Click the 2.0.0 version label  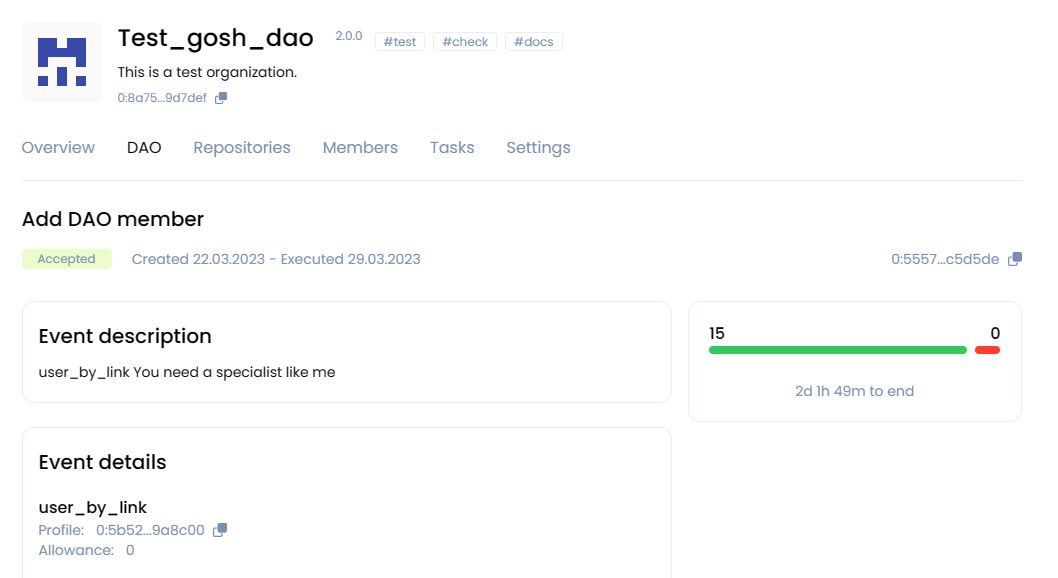(349, 36)
